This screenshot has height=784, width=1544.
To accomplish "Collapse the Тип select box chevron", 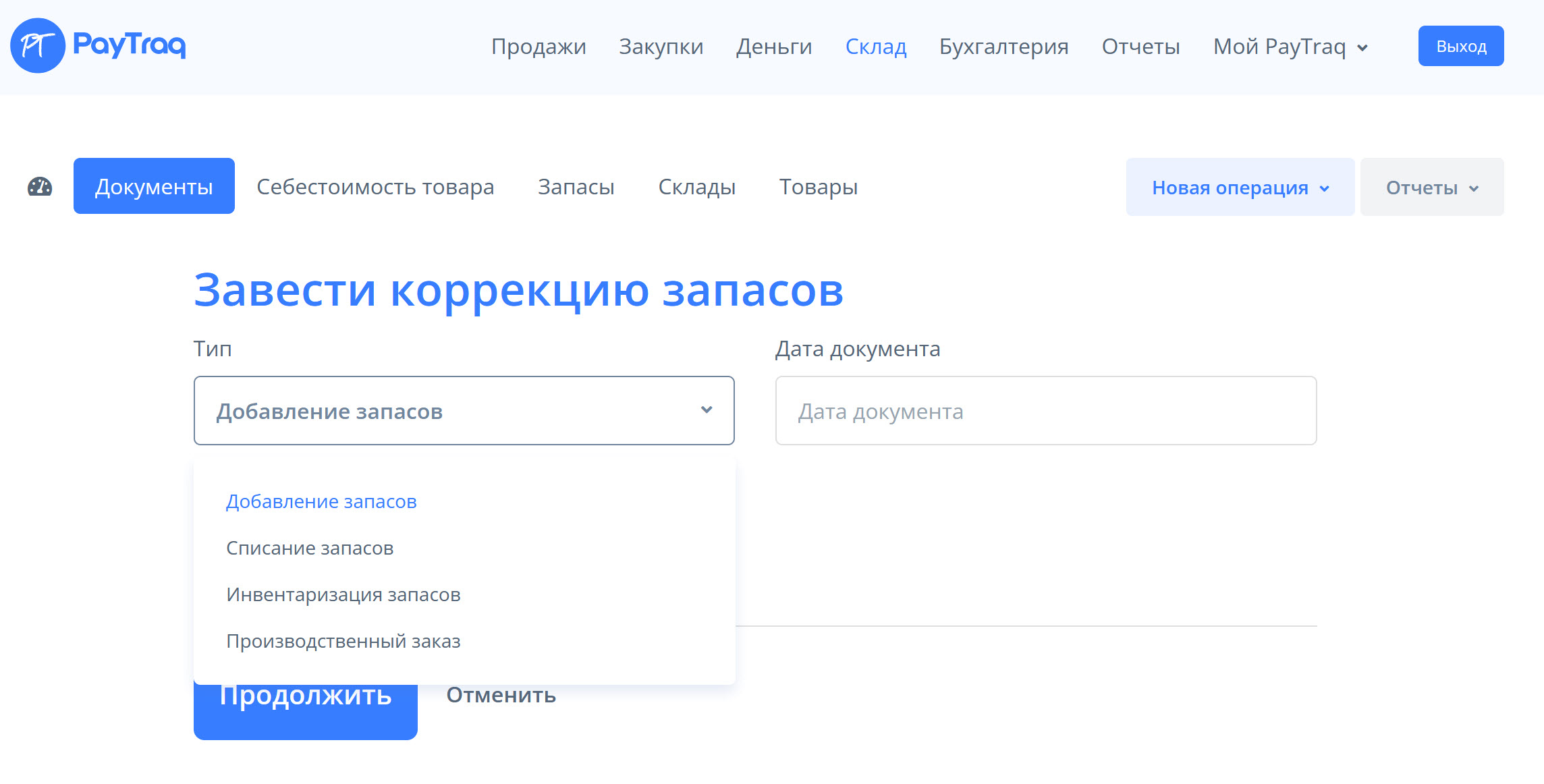I will coord(707,410).
